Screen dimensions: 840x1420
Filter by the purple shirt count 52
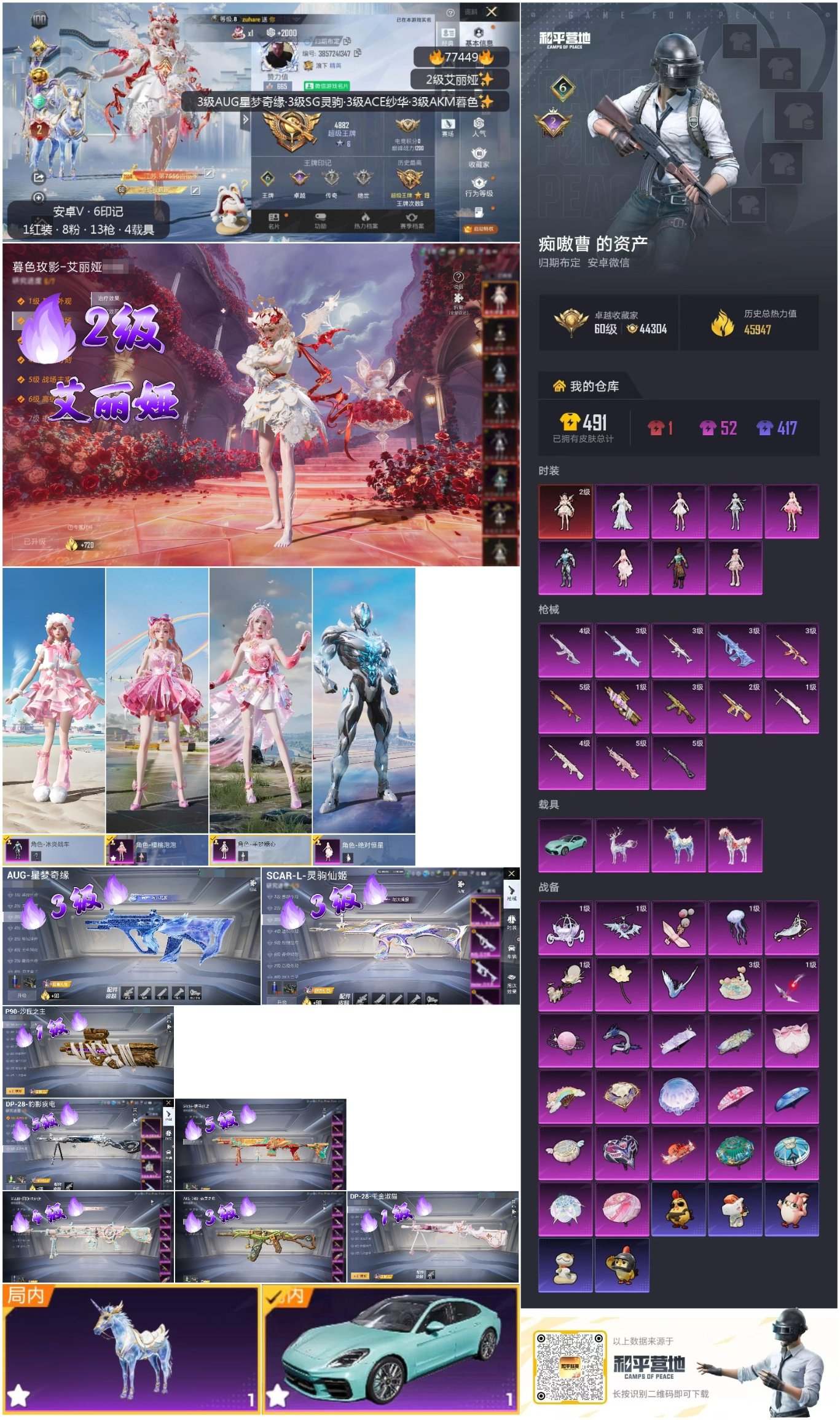point(718,428)
